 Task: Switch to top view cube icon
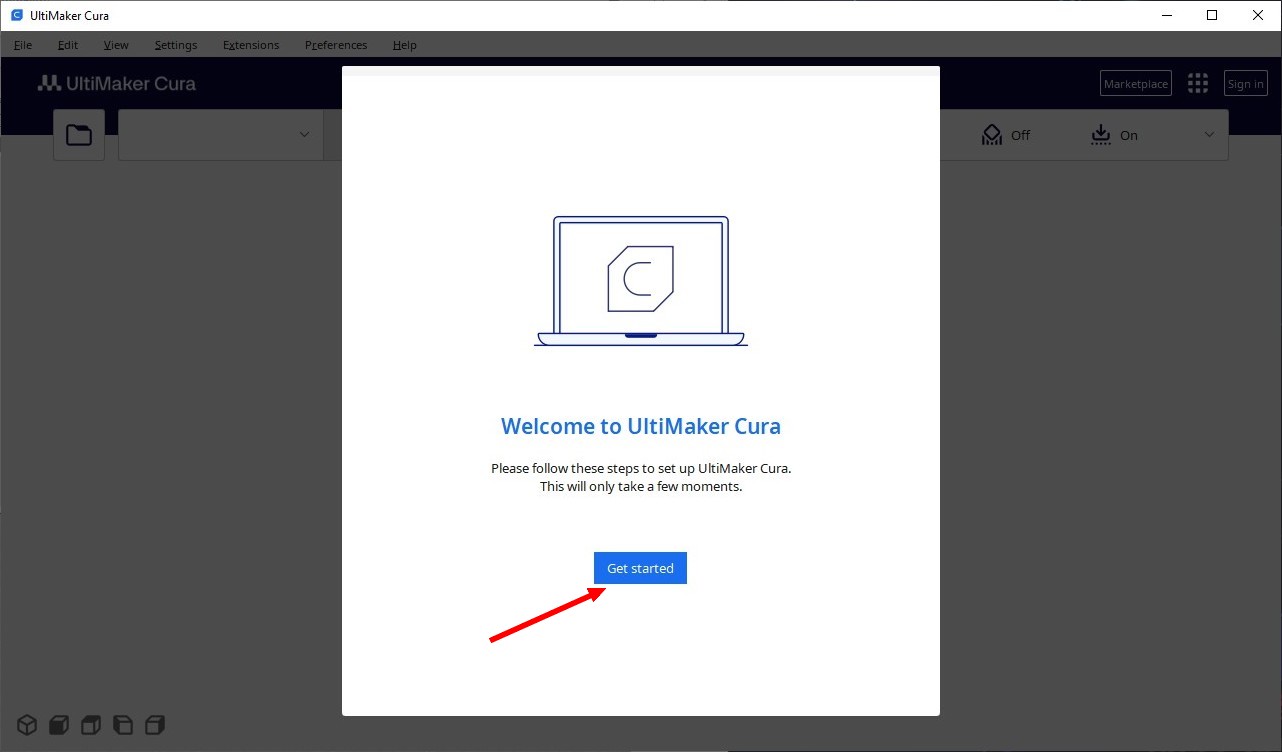tap(90, 725)
